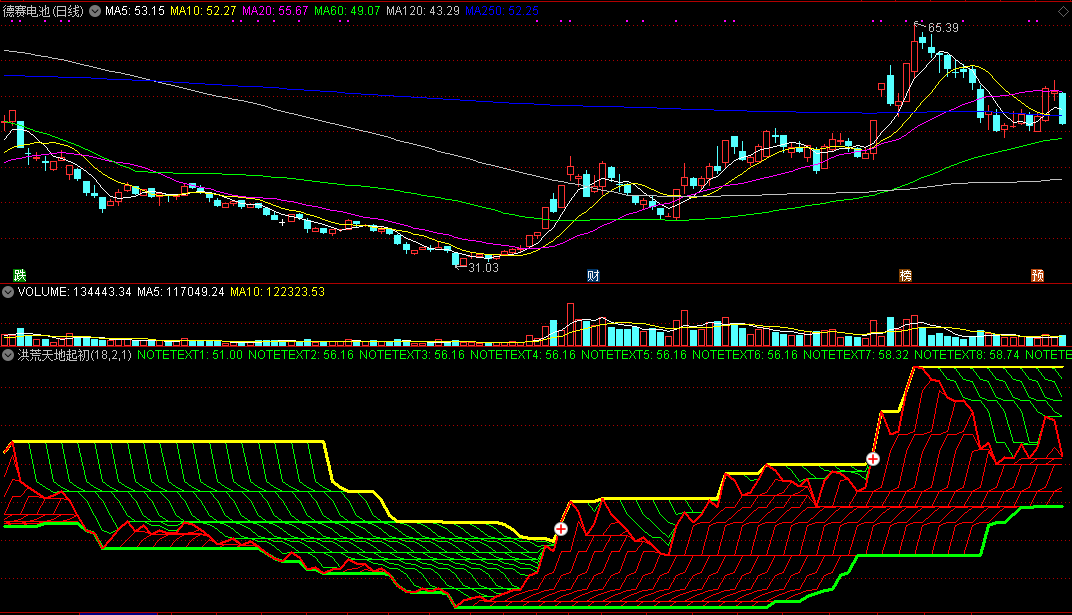The width and height of the screenshot is (1072, 615).
Task: Click the volume MA10: 122323.53 label
Action: 278,292
